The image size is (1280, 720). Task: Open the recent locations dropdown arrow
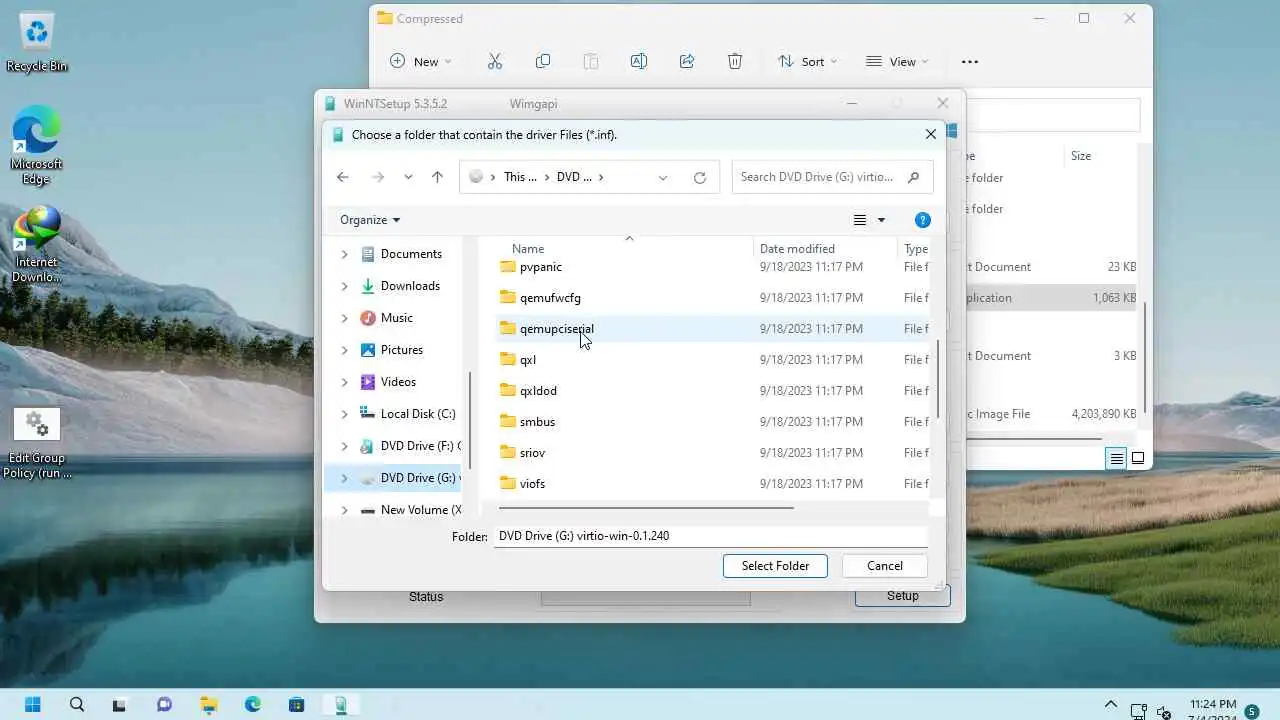(408, 177)
